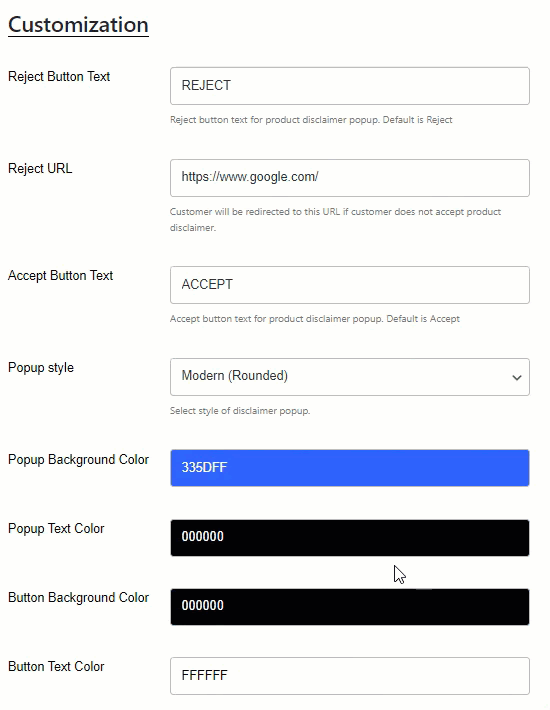Click the Popup Background Color label
This screenshot has width=550, height=710.
point(78,460)
